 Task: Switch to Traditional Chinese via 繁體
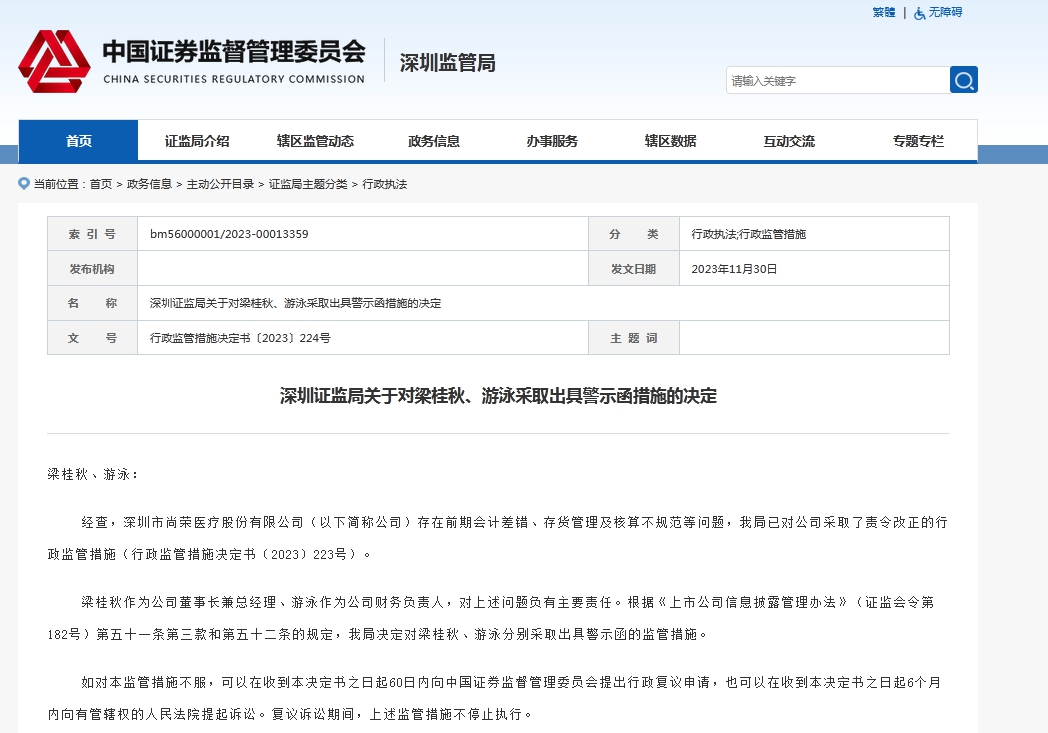click(x=883, y=13)
